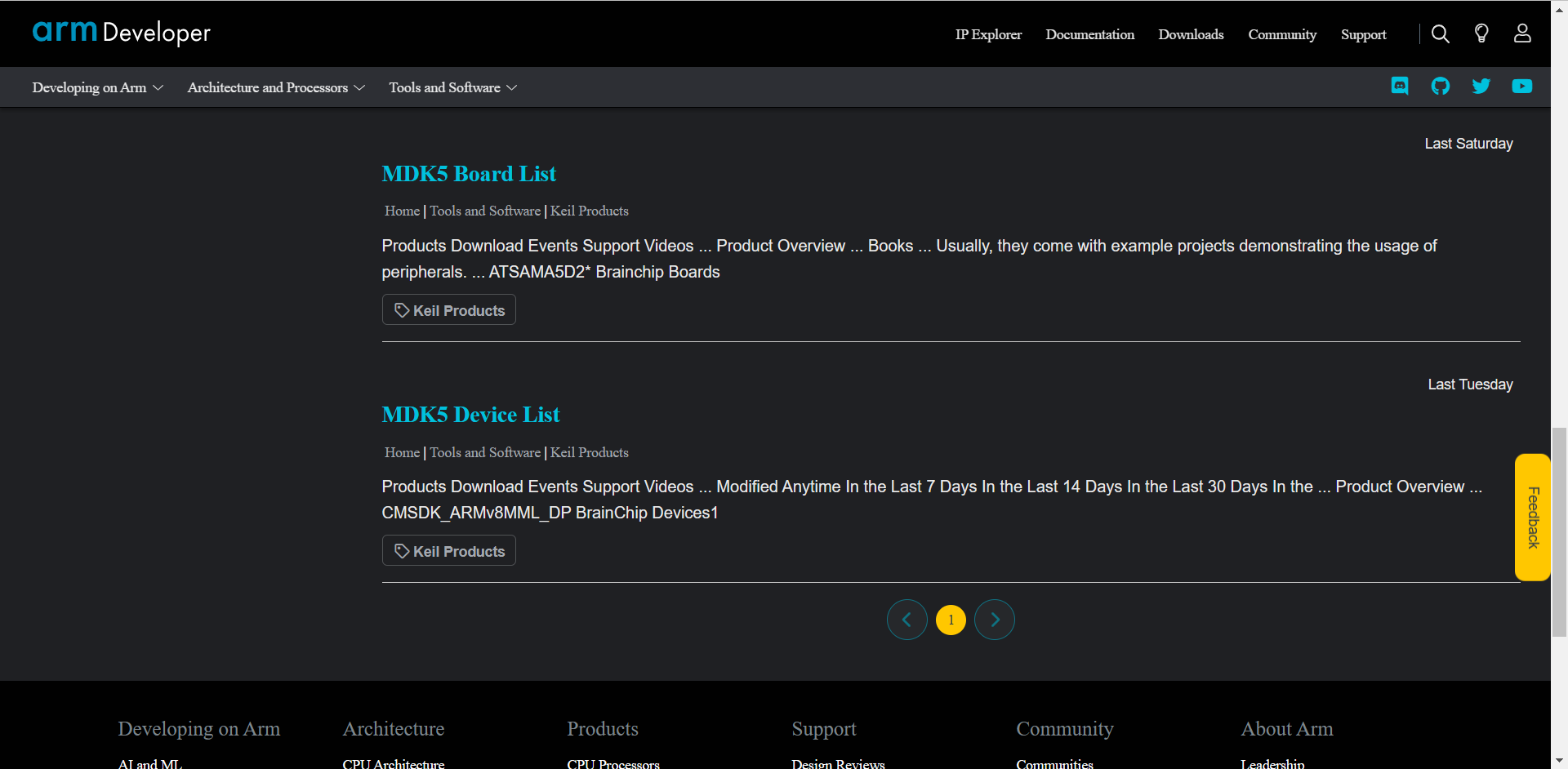
Task: Expand Tools and Software menu
Action: point(453,87)
